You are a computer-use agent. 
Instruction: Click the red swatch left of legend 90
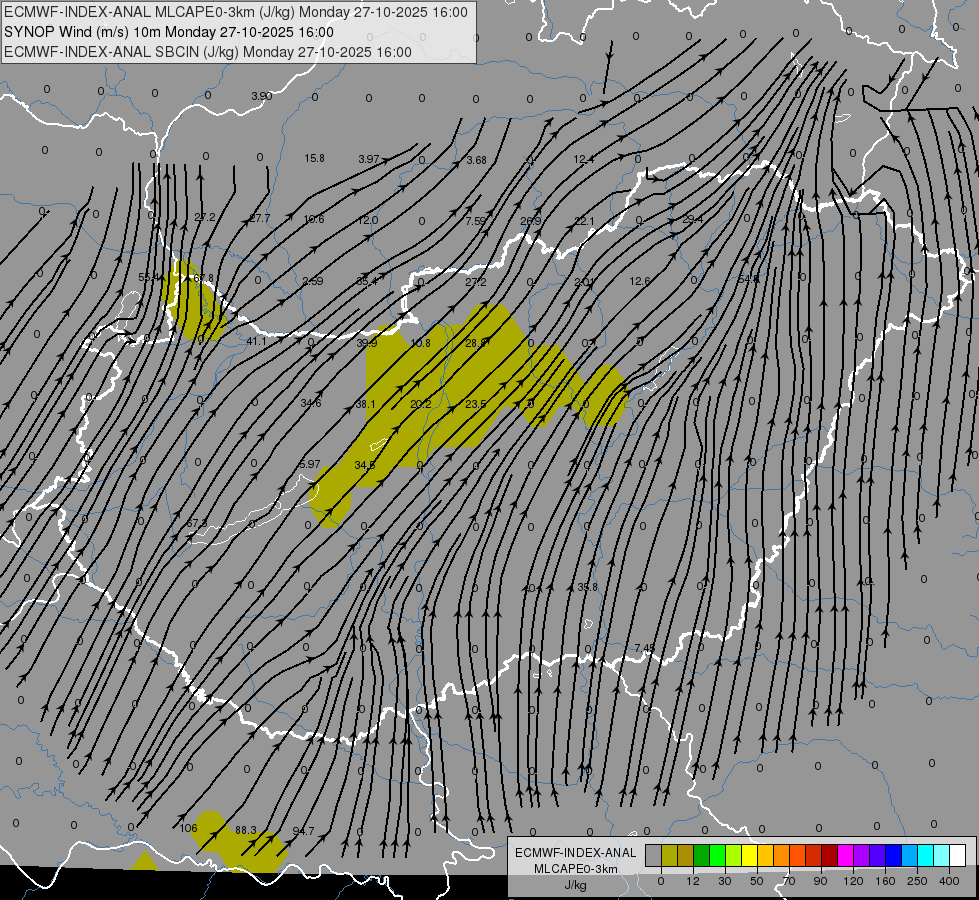click(814, 856)
